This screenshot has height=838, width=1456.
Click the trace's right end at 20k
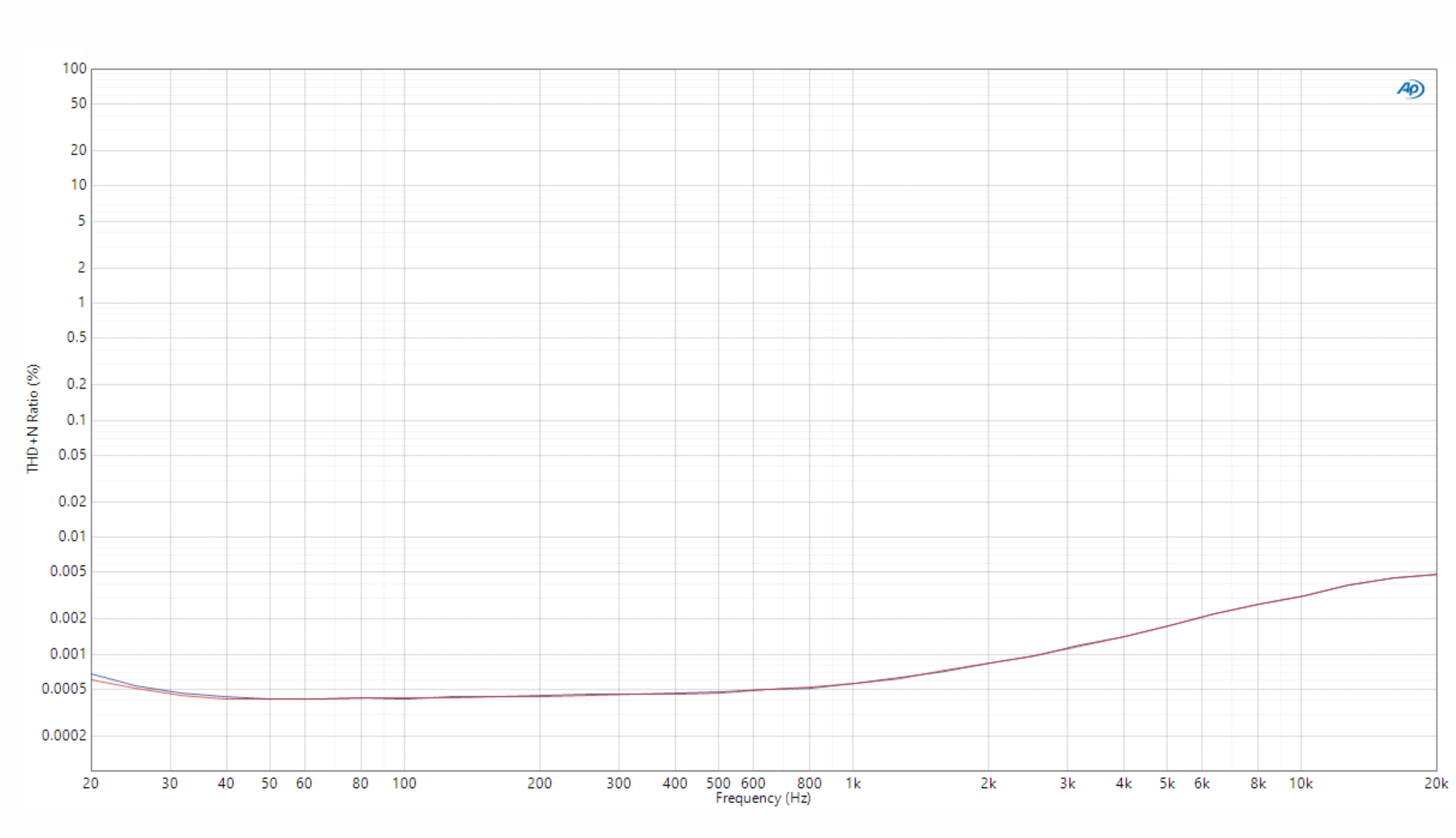click(1435, 574)
